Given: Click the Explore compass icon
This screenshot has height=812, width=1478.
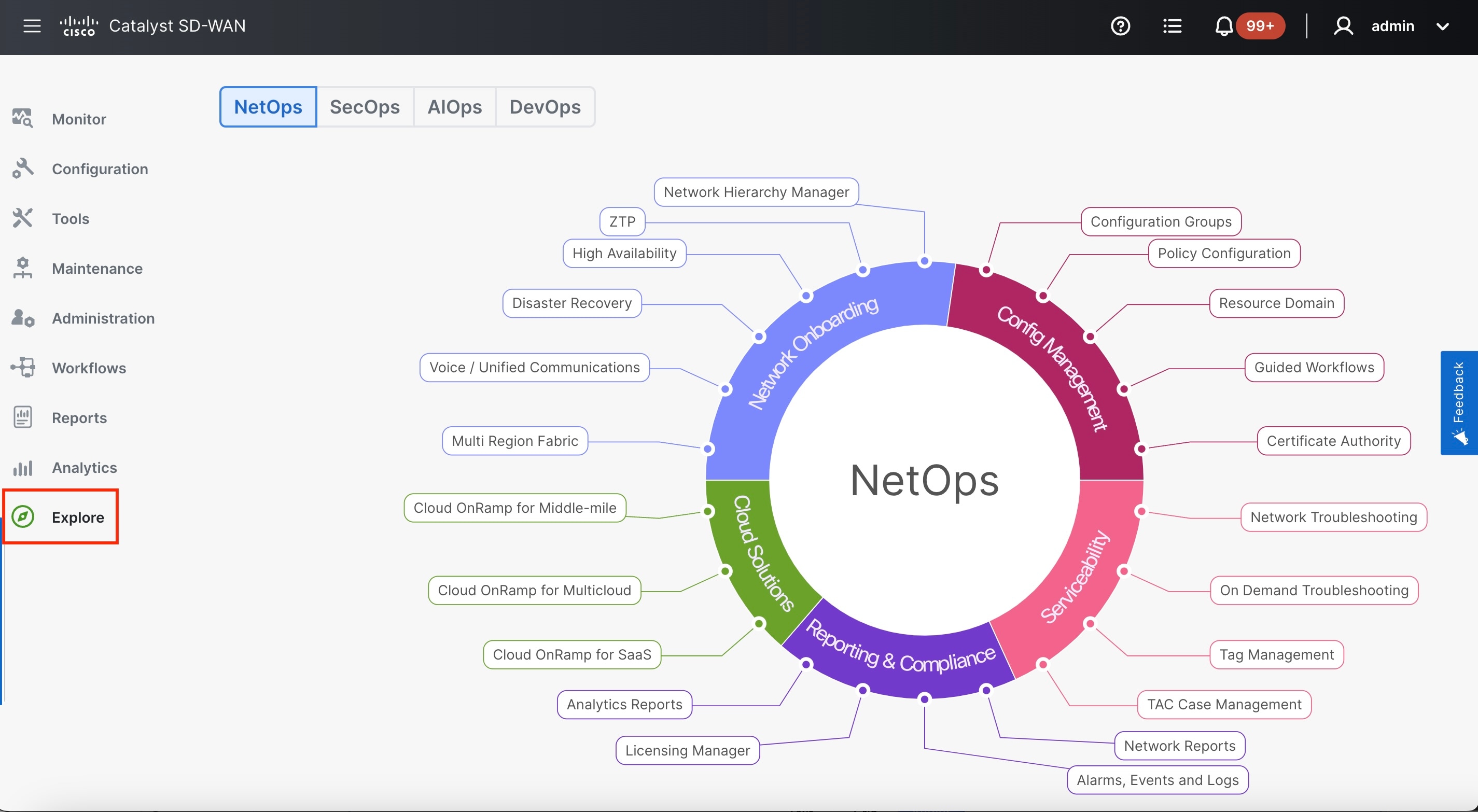Looking at the screenshot, I should pyautogui.click(x=23, y=517).
